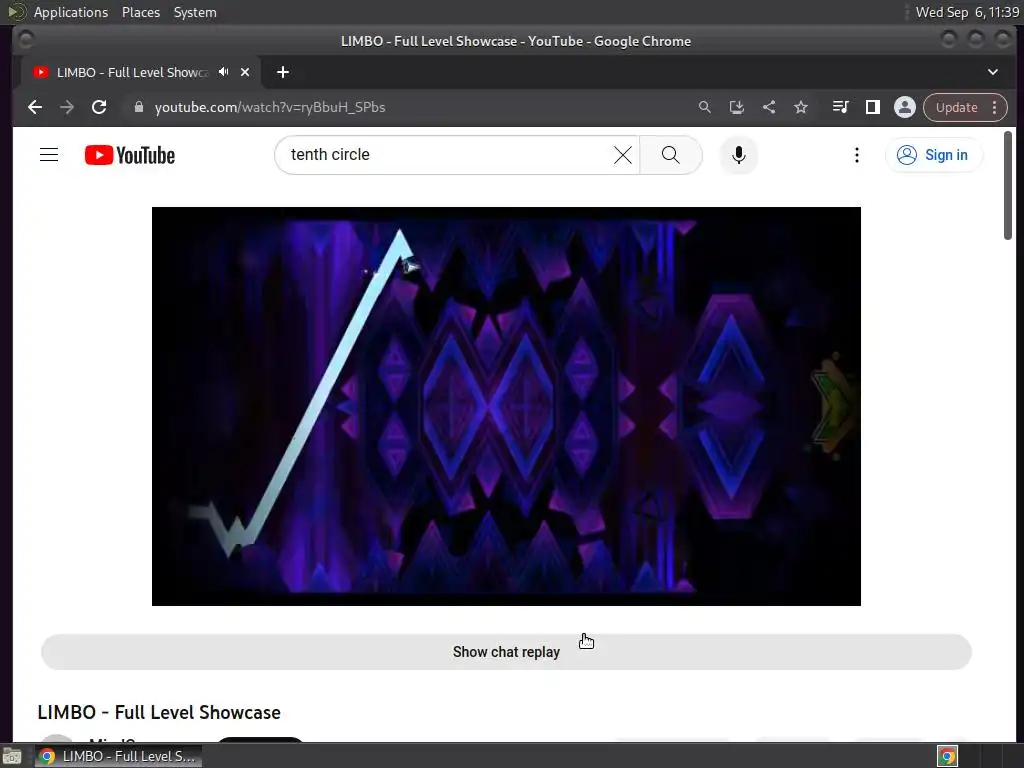1024x768 pixels.
Task: Click the show desktop icon in bottom panel
Action: coord(12,757)
